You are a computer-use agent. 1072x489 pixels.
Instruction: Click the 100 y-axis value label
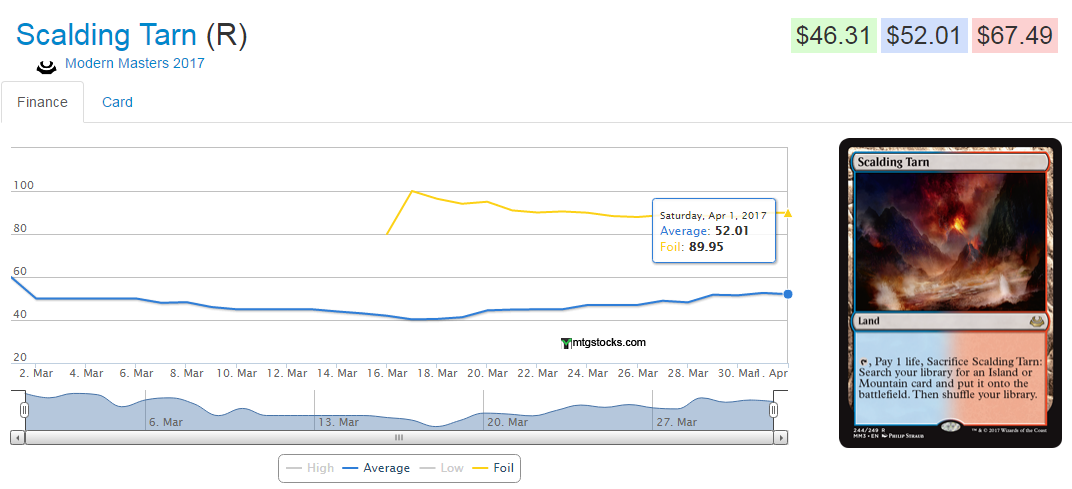[x=23, y=185]
